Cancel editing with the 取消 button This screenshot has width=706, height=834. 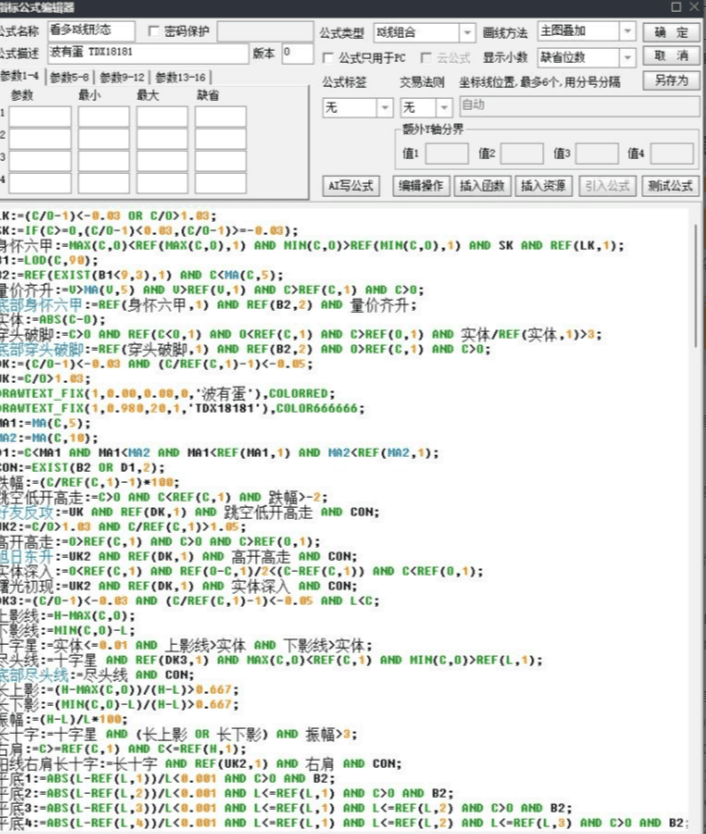[671, 56]
